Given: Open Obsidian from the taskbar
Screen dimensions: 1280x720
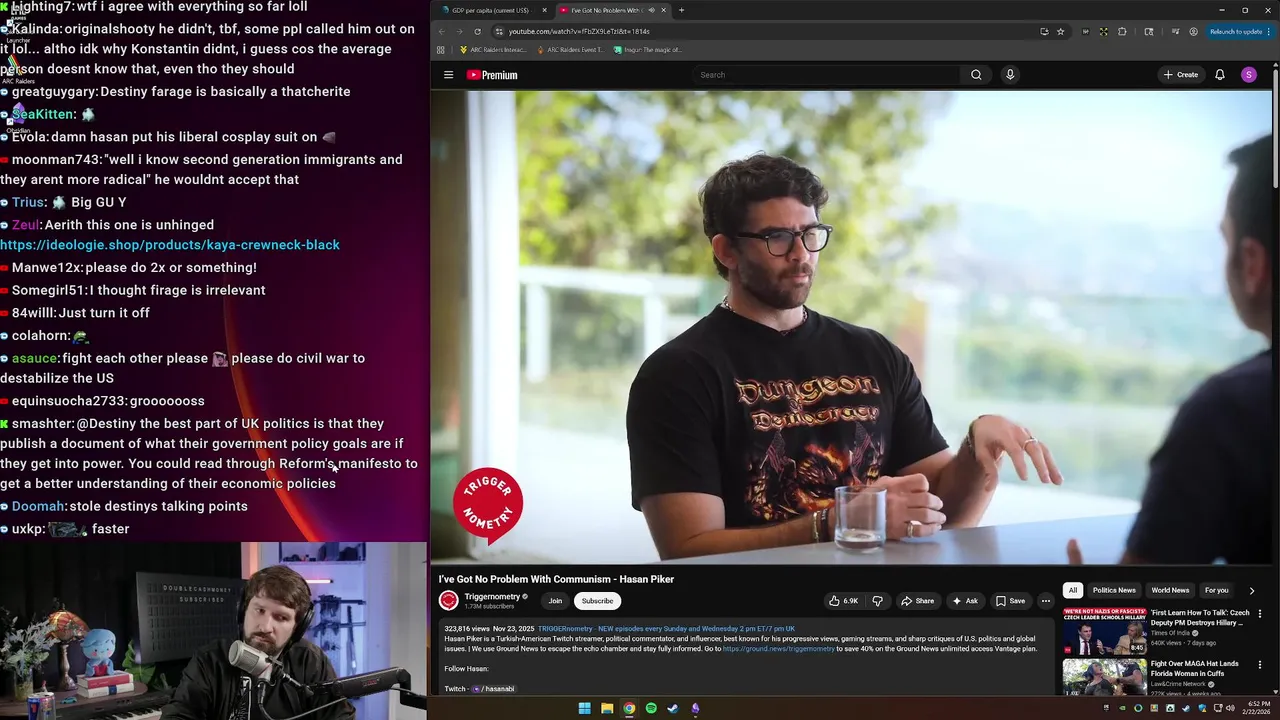Looking at the screenshot, I should click(695, 708).
